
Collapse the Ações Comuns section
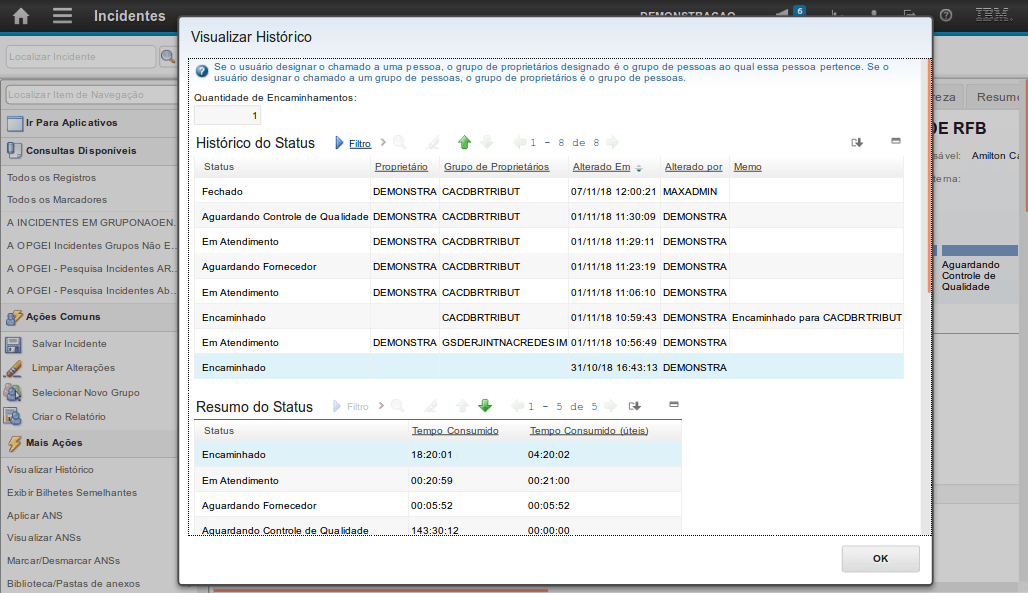pyautogui.click(x=89, y=317)
